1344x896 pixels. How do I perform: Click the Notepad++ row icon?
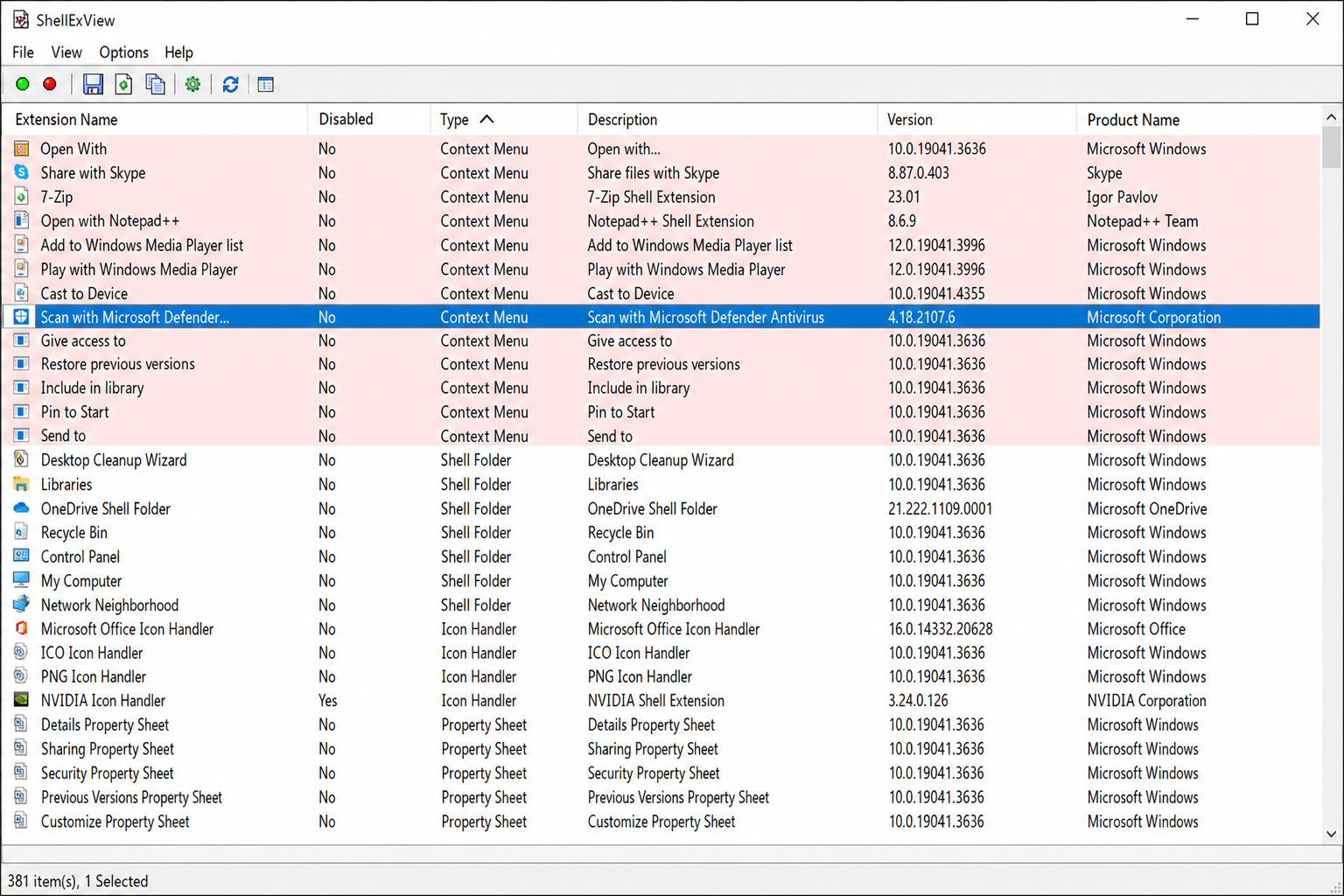point(22,220)
